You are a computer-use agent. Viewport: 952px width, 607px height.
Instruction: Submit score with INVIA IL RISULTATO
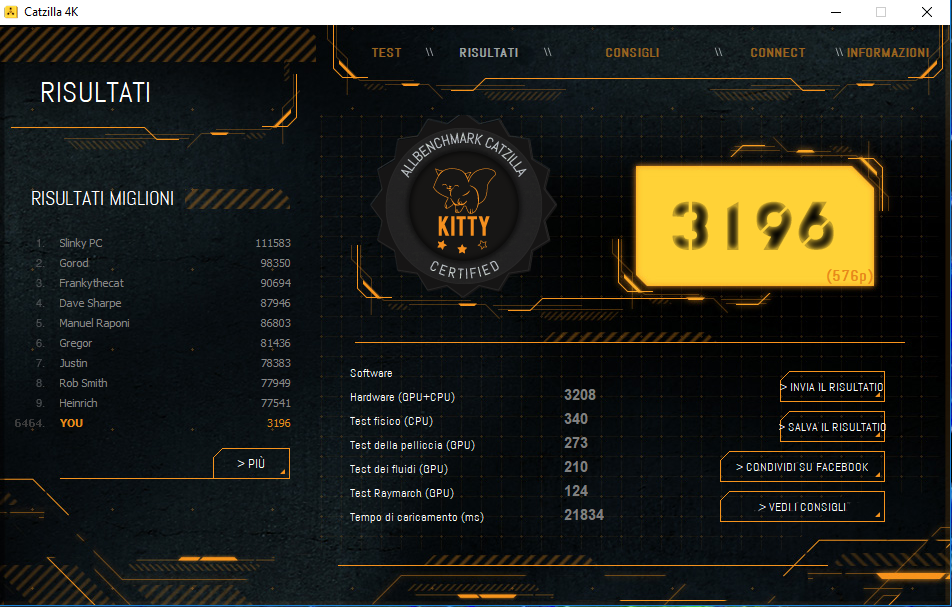832,387
